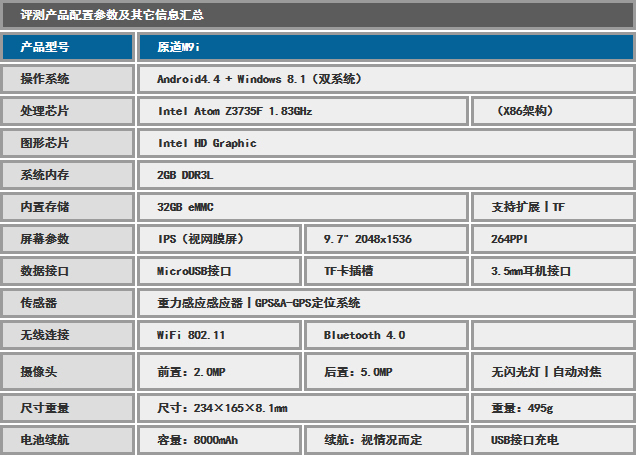Click the MicroUSB接口 cell
This screenshot has width=636, height=456.
(219, 271)
